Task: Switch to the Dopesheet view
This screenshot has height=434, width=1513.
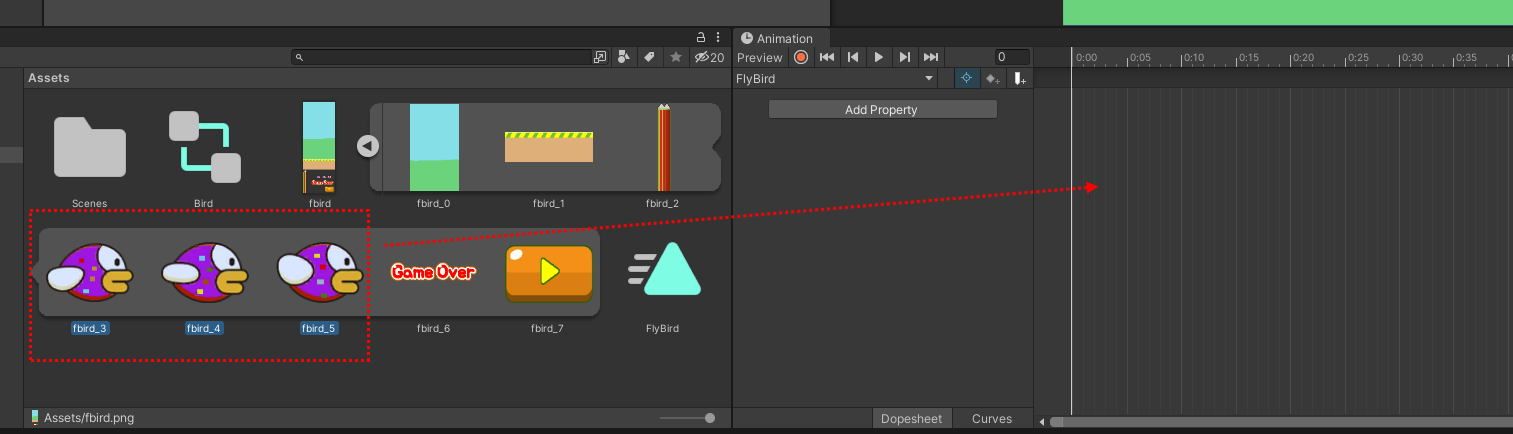Action: click(911, 419)
